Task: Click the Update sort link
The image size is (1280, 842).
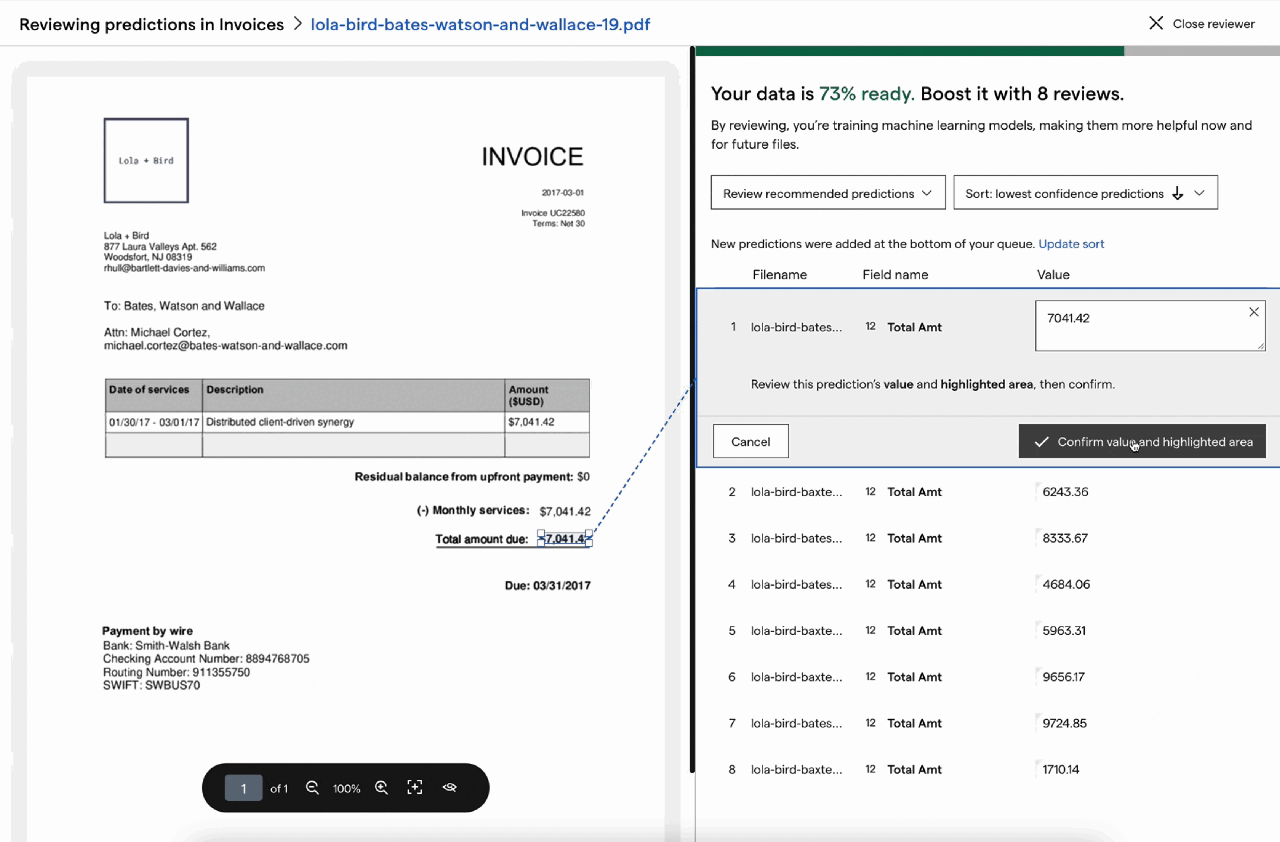Action: pos(1071,244)
